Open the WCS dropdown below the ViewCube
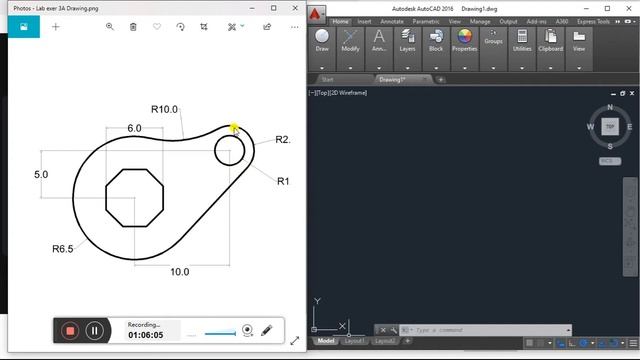This screenshot has width=640, height=360. [x=610, y=161]
